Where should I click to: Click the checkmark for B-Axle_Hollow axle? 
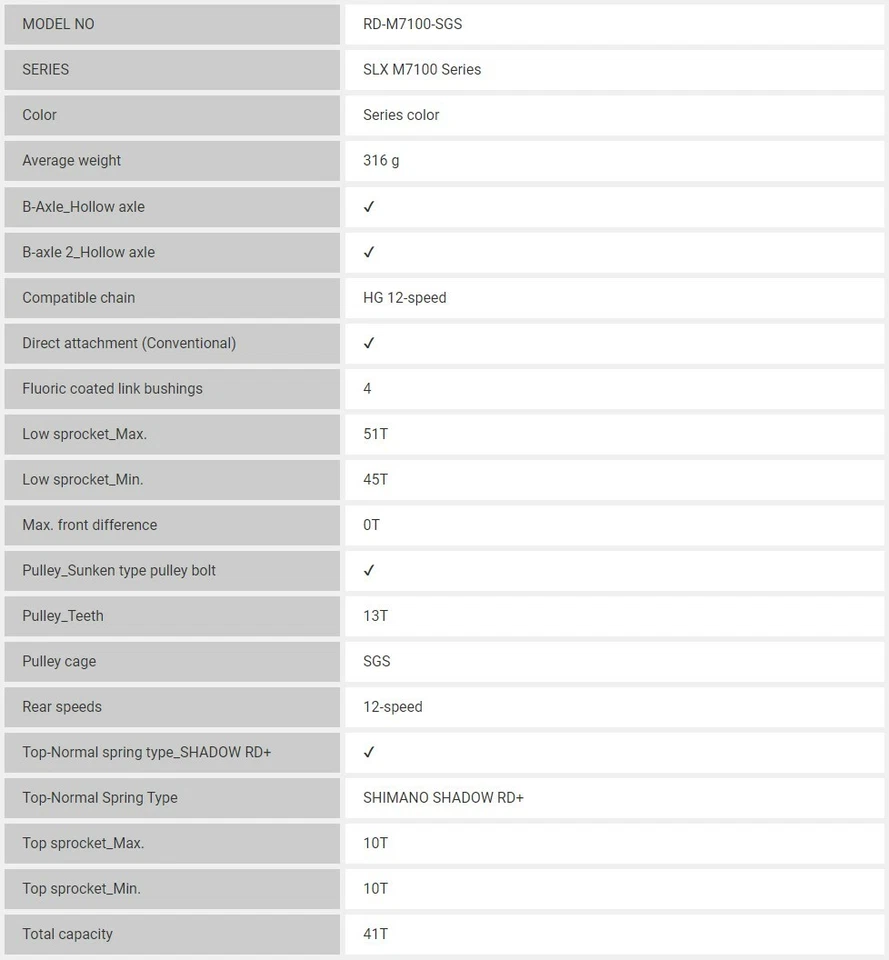tap(369, 207)
